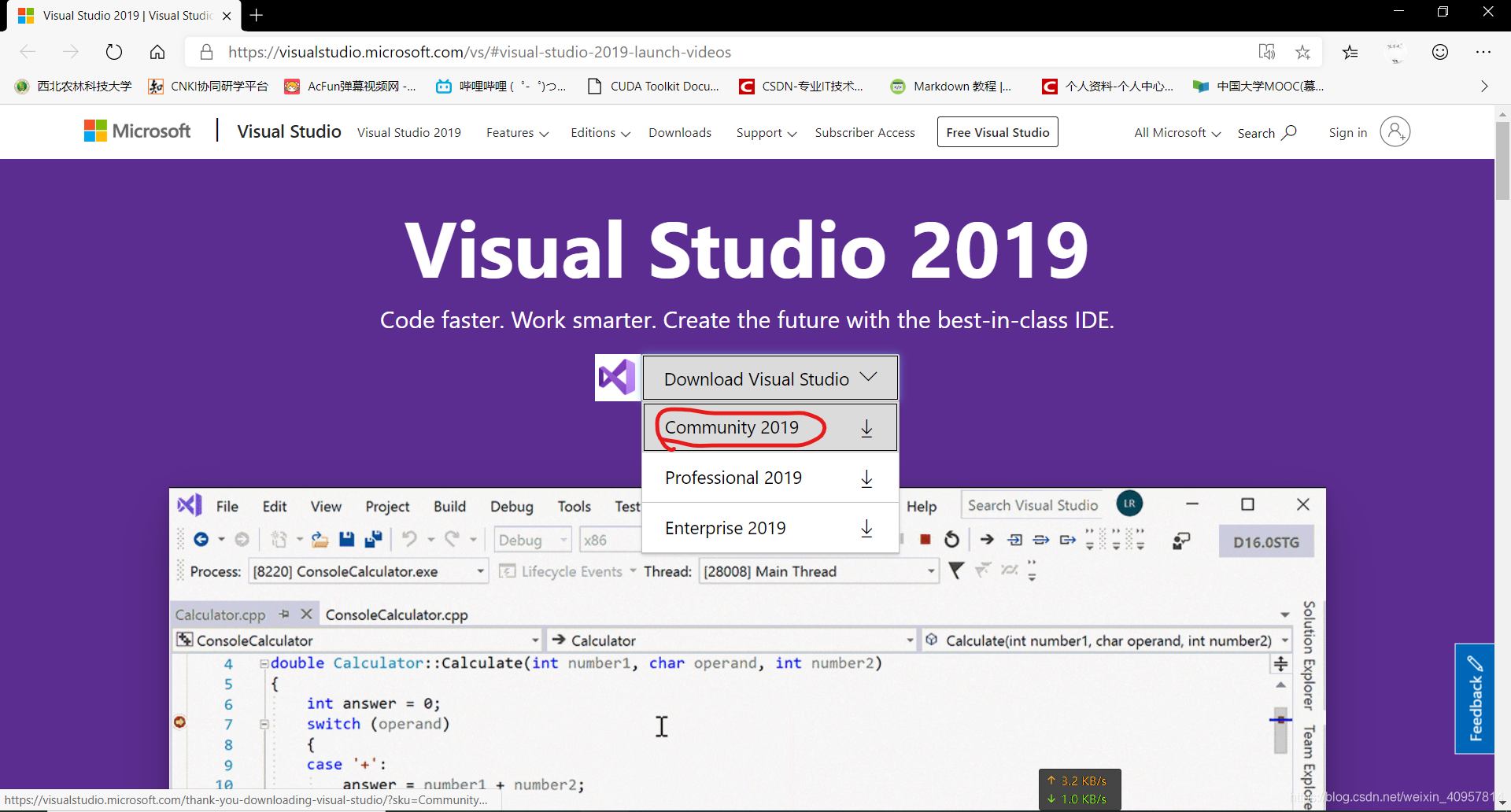This screenshot has height=812, width=1511.
Task: Click Professional 2019 download arrow
Action: (x=866, y=478)
